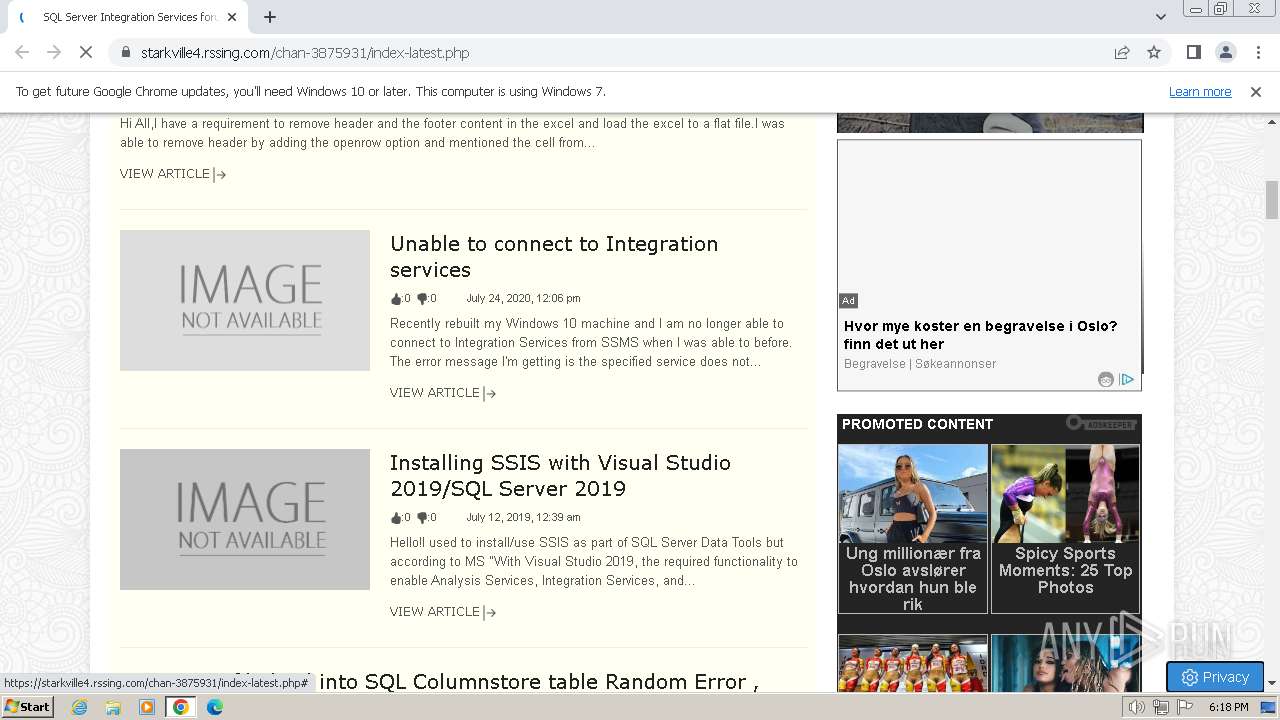Click the taskbar clock showing 6:18 PM

[x=1228, y=707]
